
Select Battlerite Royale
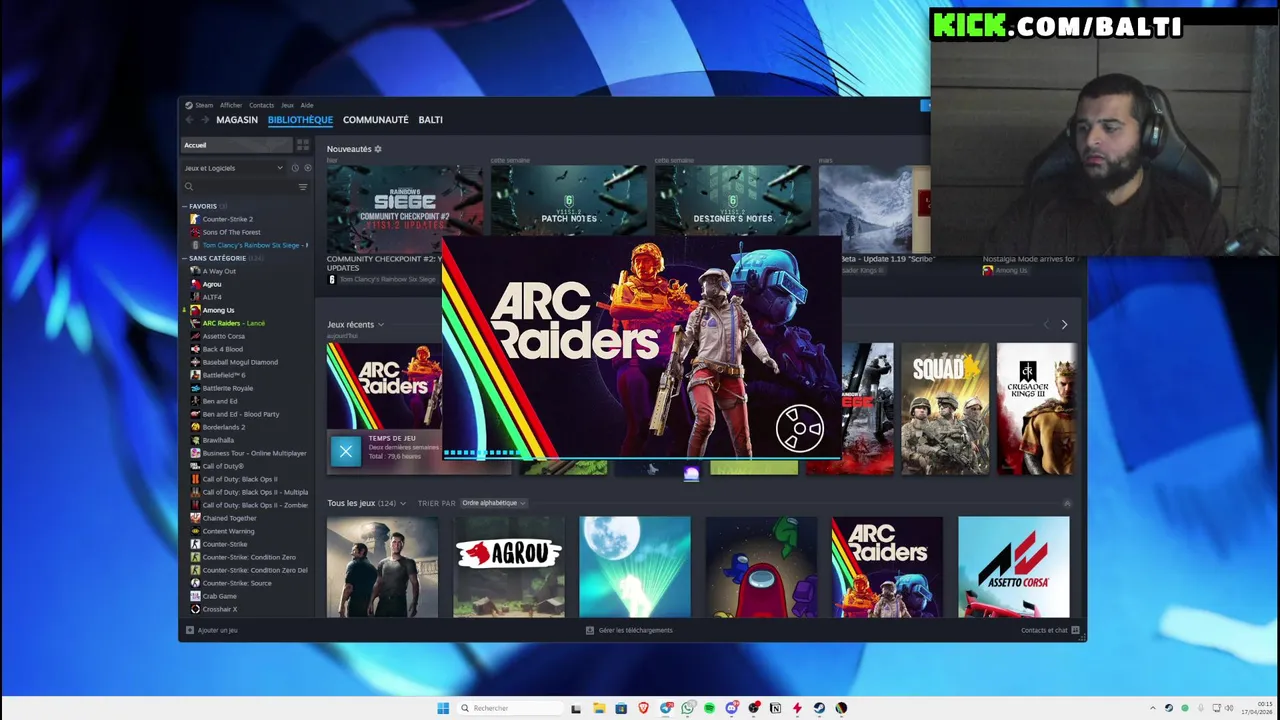[x=228, y=388]
